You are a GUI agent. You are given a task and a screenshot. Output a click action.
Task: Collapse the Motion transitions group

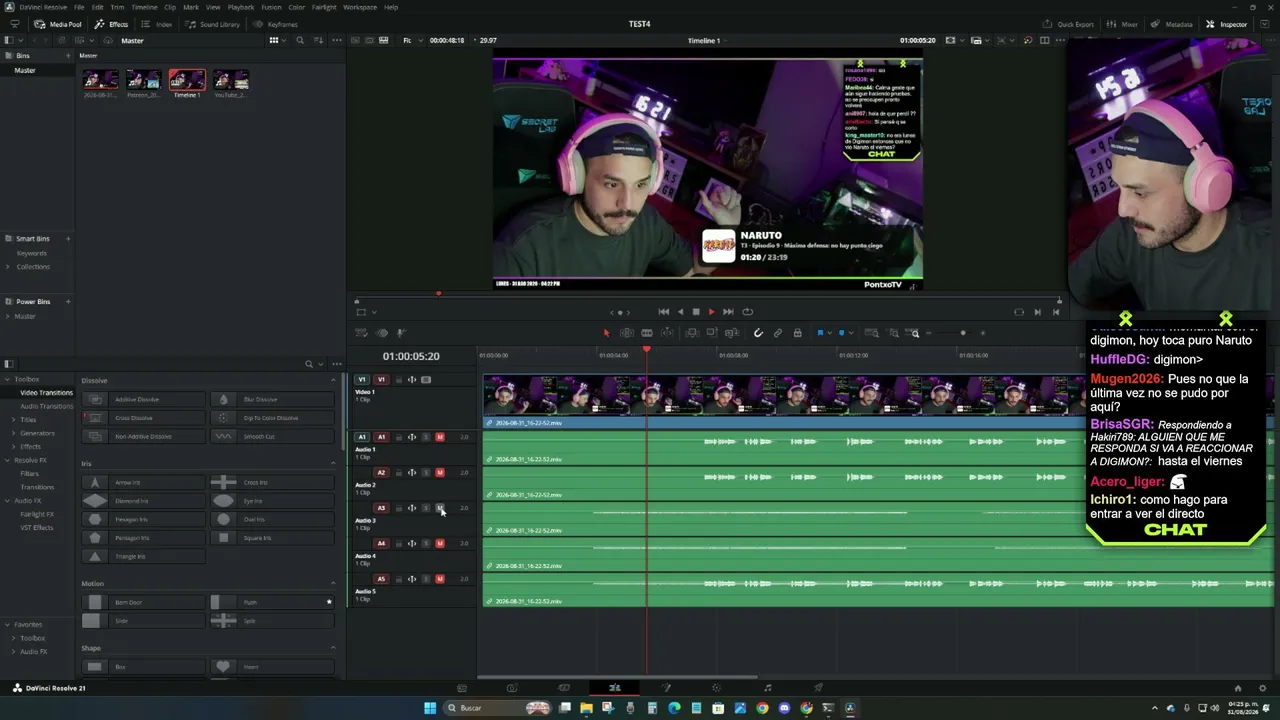tap(333, 584)
